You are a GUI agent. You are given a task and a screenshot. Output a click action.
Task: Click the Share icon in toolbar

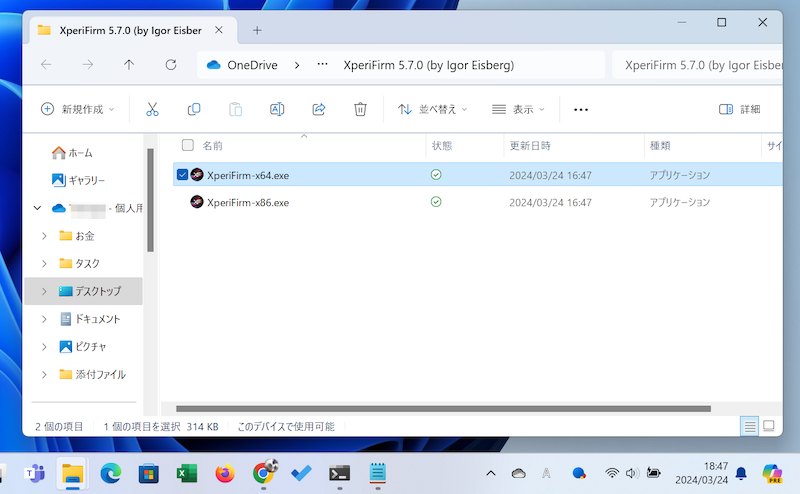(x=319, y=109)
